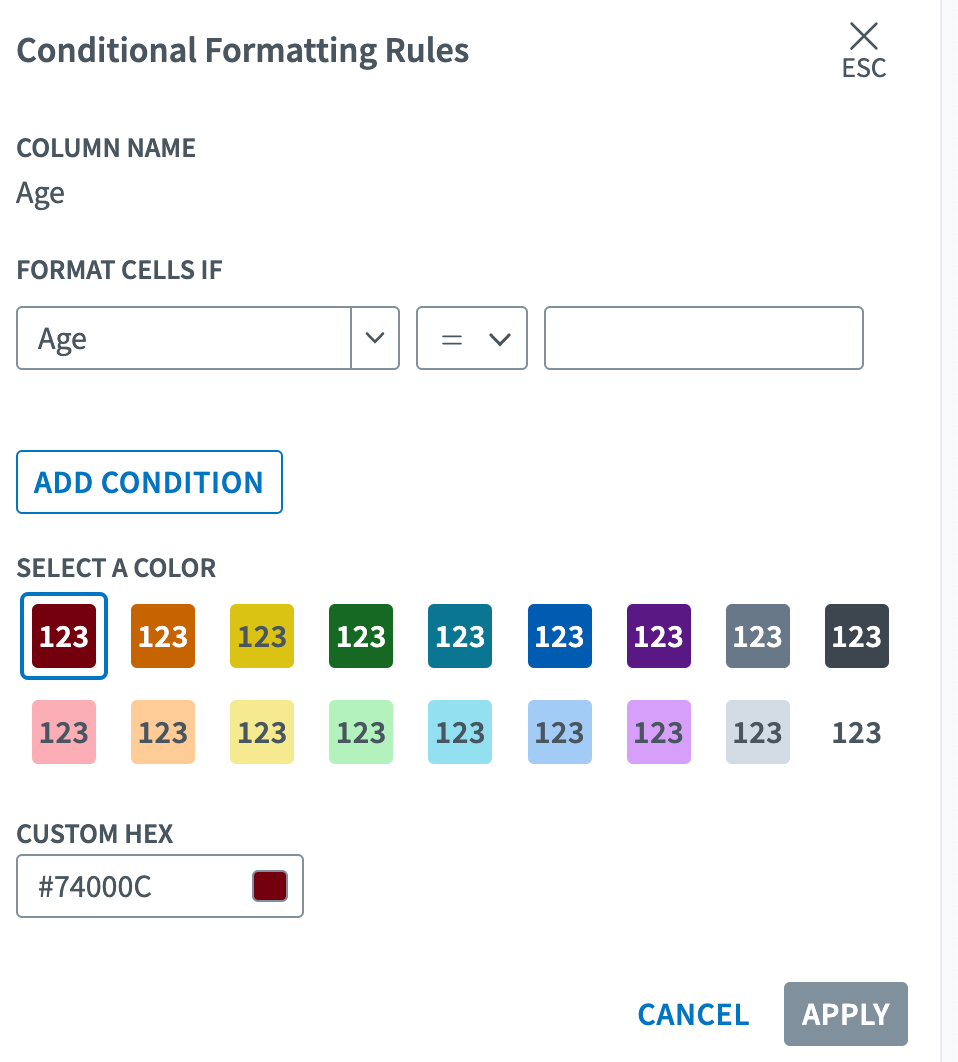Click the condition value input field
The image size is (958, 1062).
[703, 339]
